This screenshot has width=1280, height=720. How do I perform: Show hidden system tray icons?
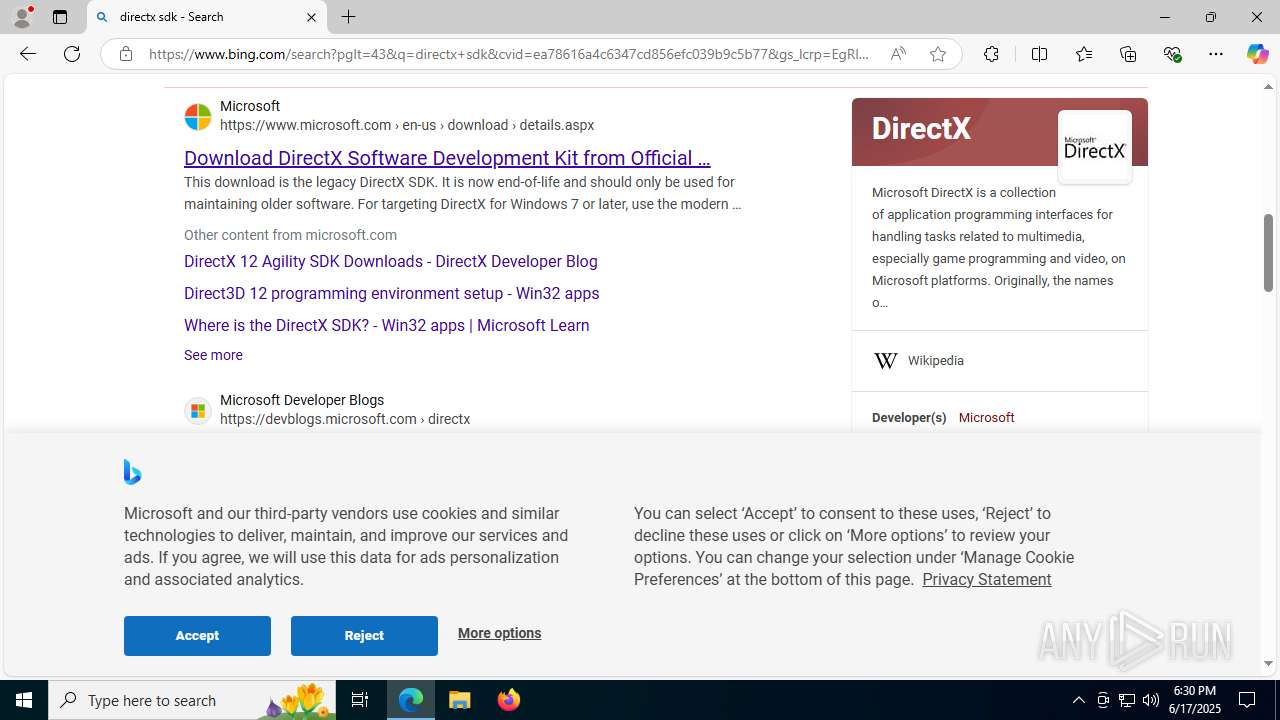(1078, 700)
